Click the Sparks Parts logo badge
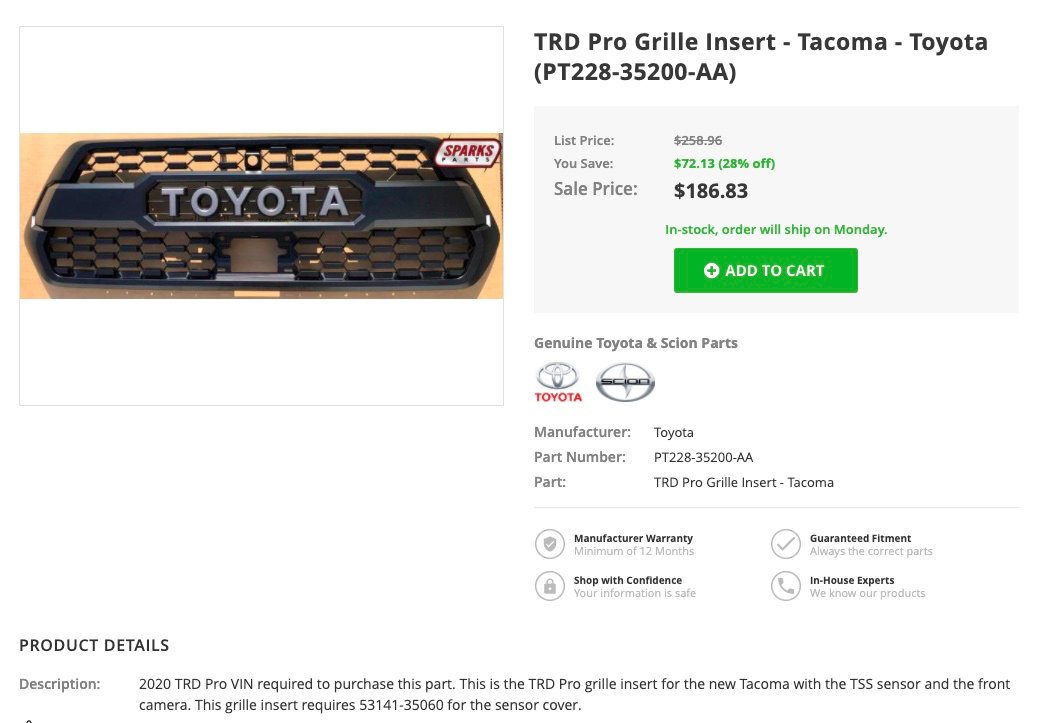 click(x=468, y=153)
